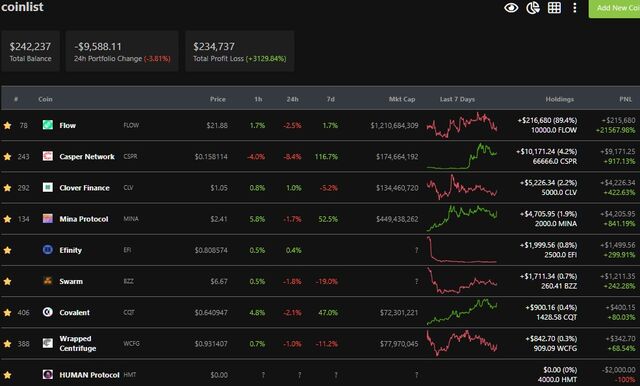Sort by the Mkt Cap column header
Screen dimensions: 640x386
(x=402, y=99)
